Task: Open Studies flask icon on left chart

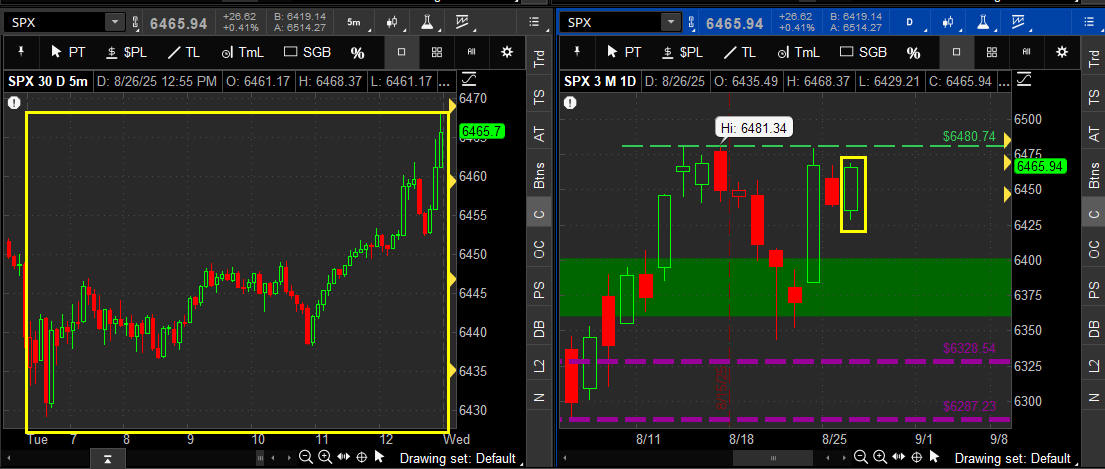Action: pyautogui.click(x=426, y=23)
